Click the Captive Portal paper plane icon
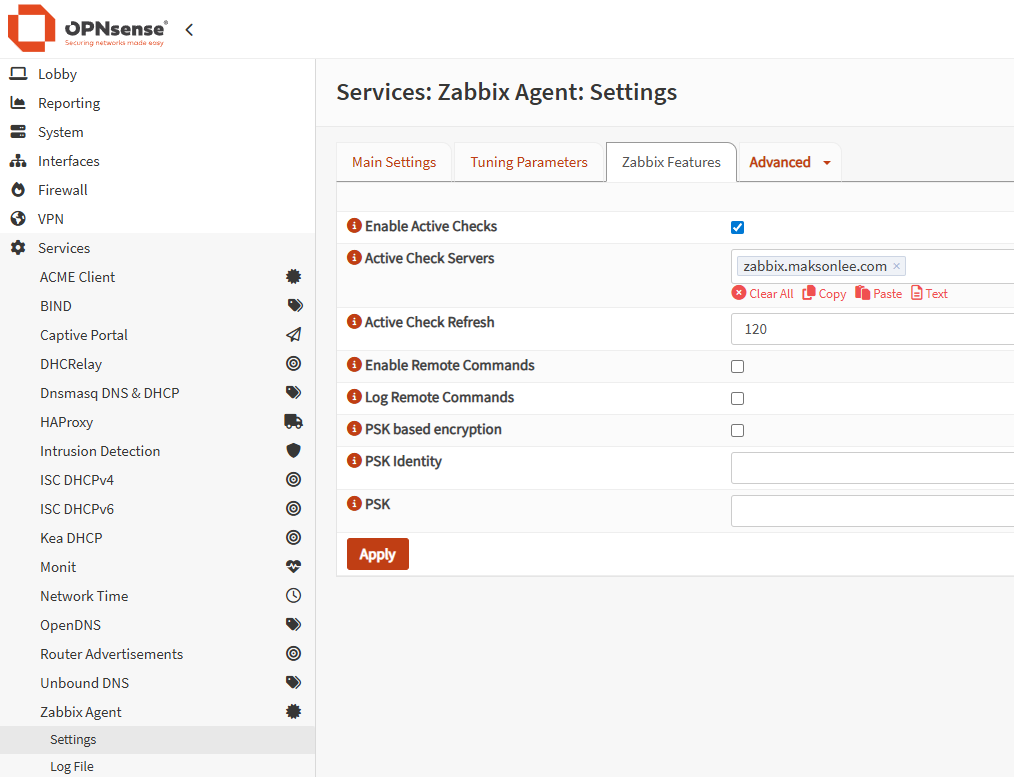Viewport: 1014px width, 777px height. point(294,335)
